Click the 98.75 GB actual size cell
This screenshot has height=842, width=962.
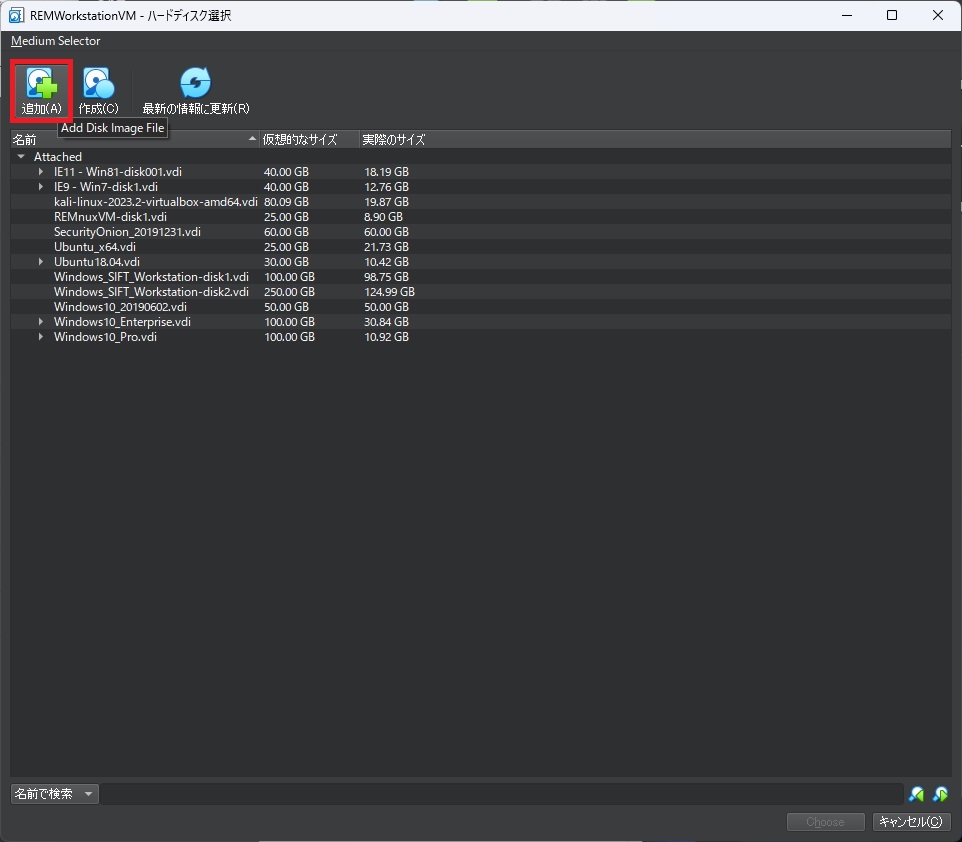coord(387,277)
